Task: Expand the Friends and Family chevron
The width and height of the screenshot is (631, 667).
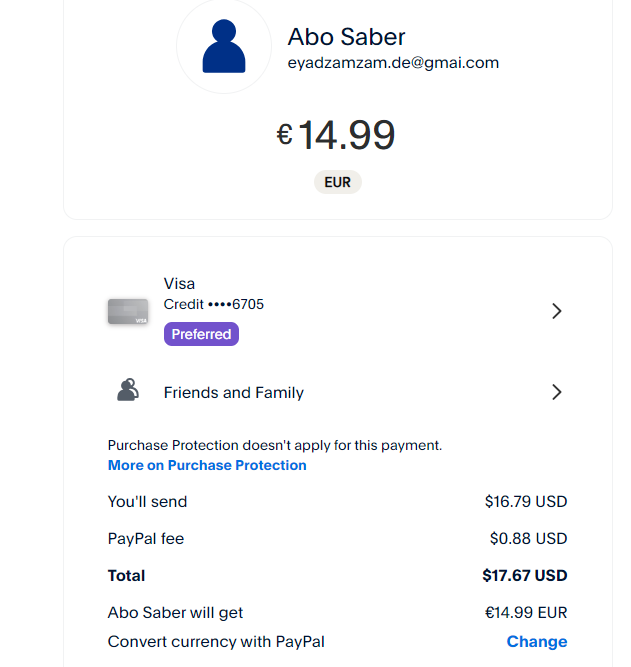Action: (x=557, y=392)
